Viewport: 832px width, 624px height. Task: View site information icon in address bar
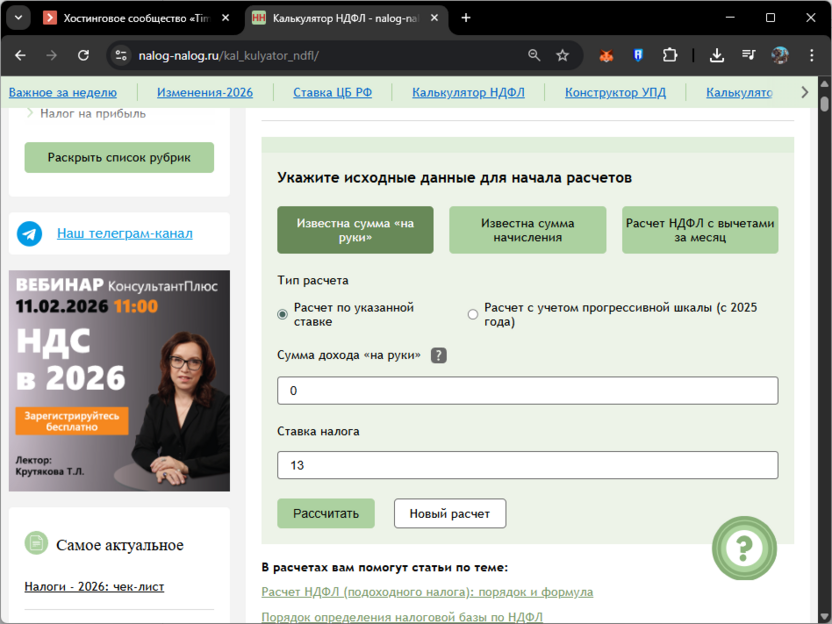point(121,55)
